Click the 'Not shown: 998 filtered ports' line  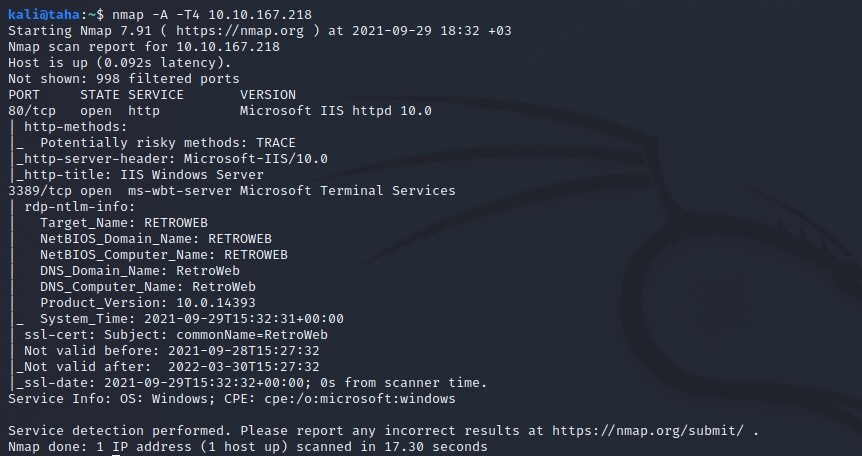[124, 79]
